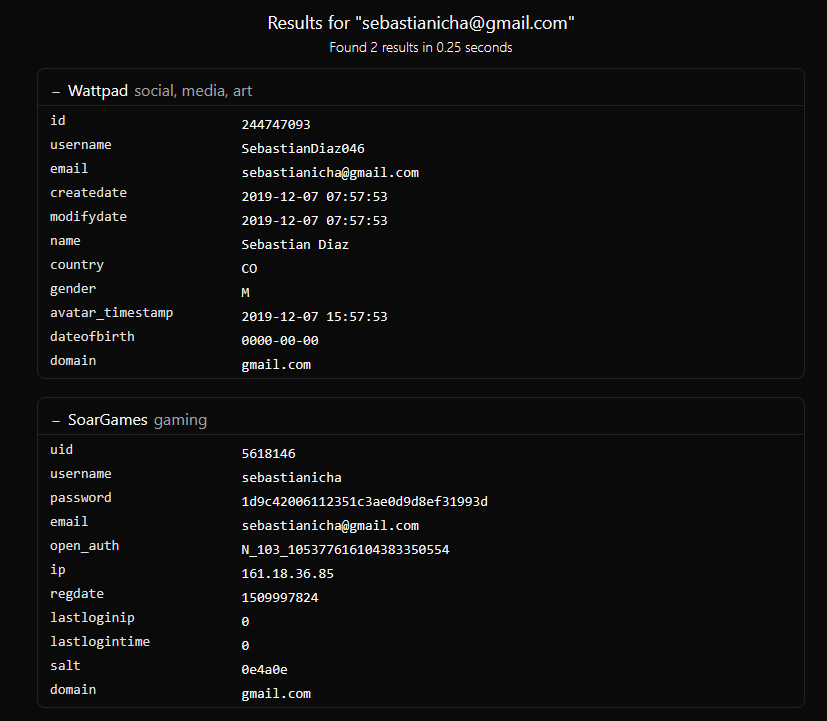
Task: Click the salt value 0e4a0e
Action: [264, 670]
